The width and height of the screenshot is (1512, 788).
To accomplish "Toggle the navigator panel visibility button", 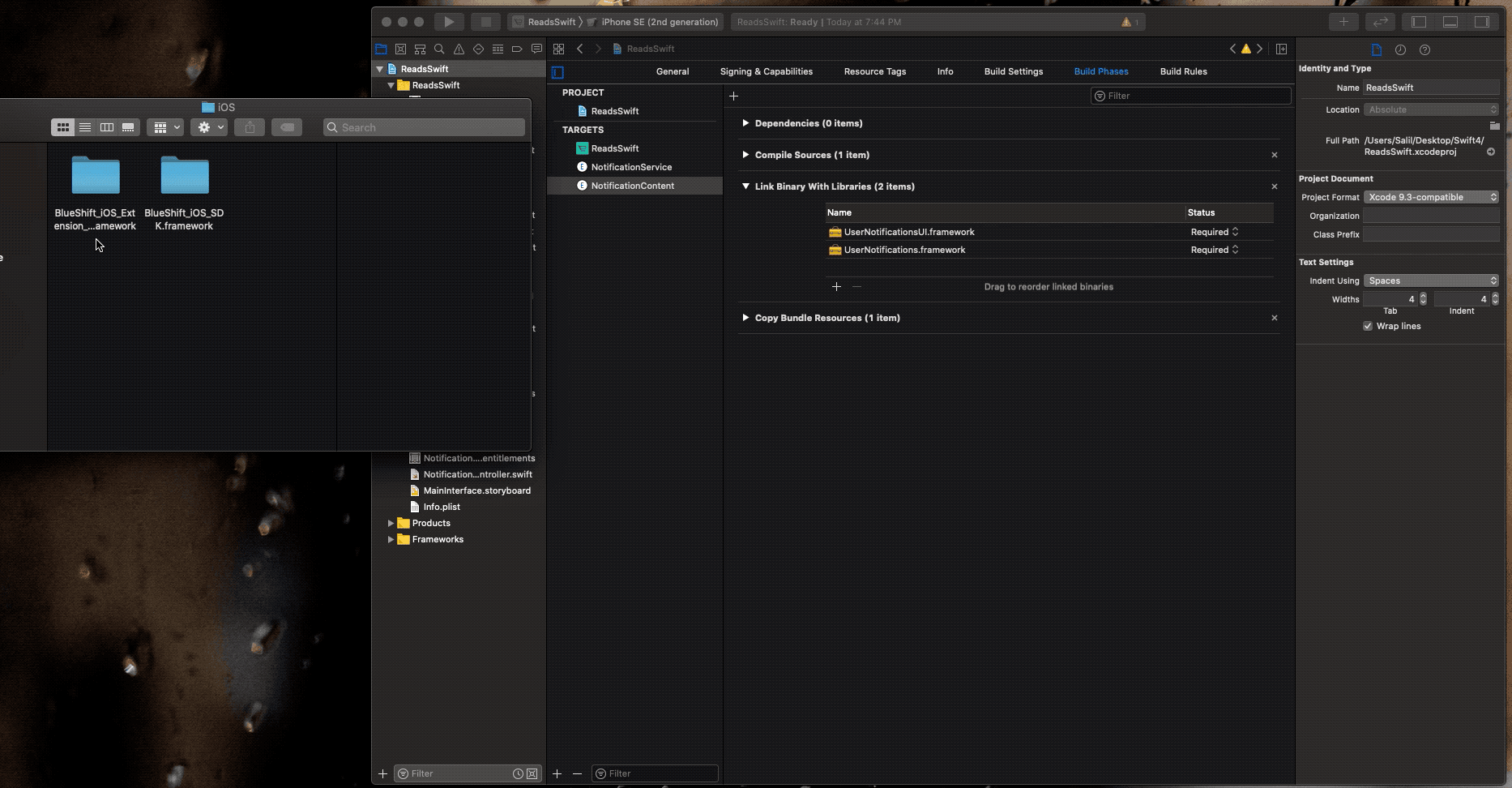I will [1419, 22].
